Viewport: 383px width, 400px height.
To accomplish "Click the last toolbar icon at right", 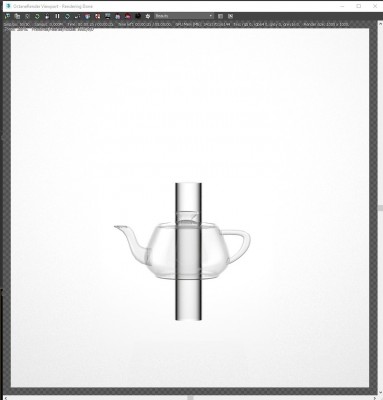I will point(230,16).
